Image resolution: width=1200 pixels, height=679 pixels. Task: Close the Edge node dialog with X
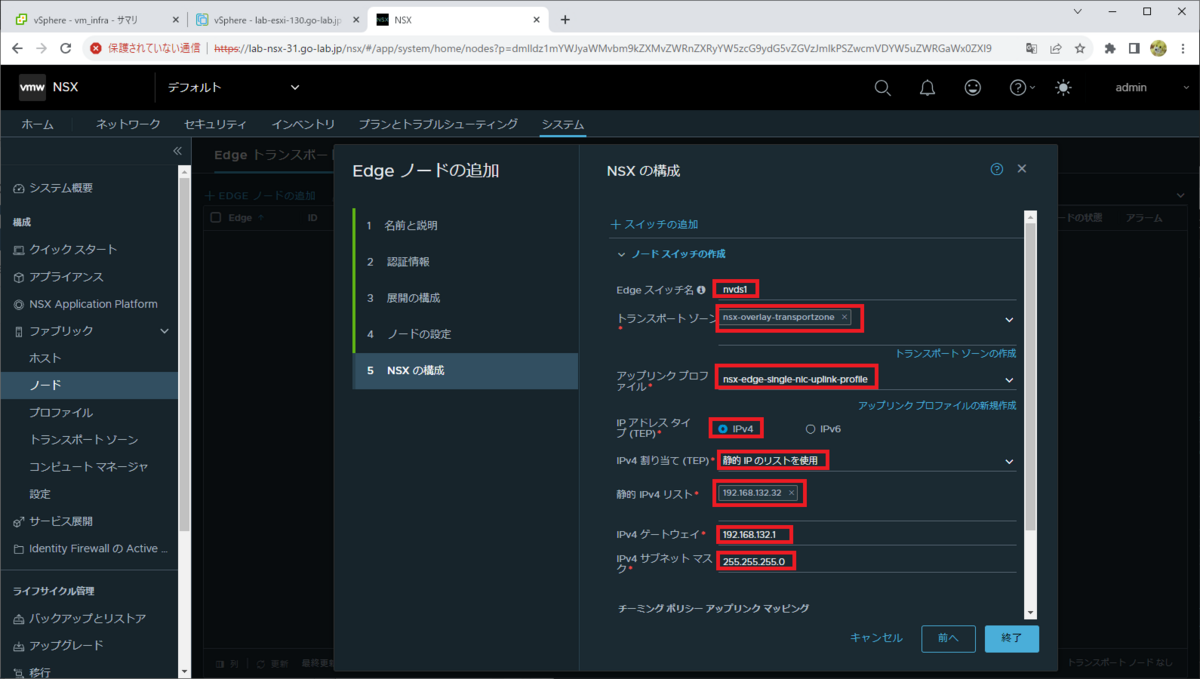1022,170
